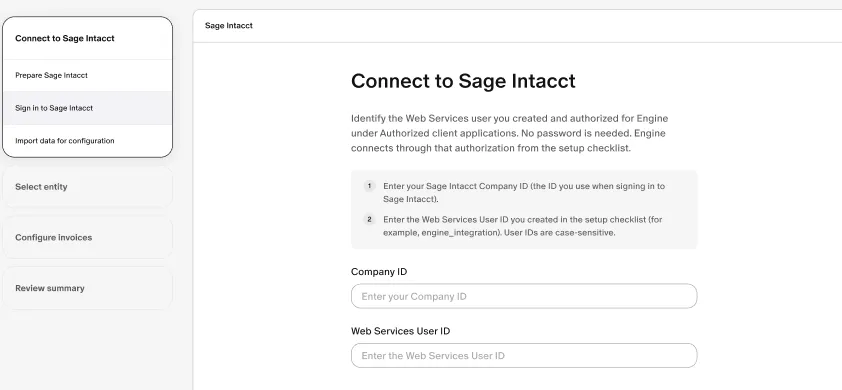Viewport: 842px width, 390px height.
Task: Open the Import data for configuration sub-step
Action: [x=88, y=141]
